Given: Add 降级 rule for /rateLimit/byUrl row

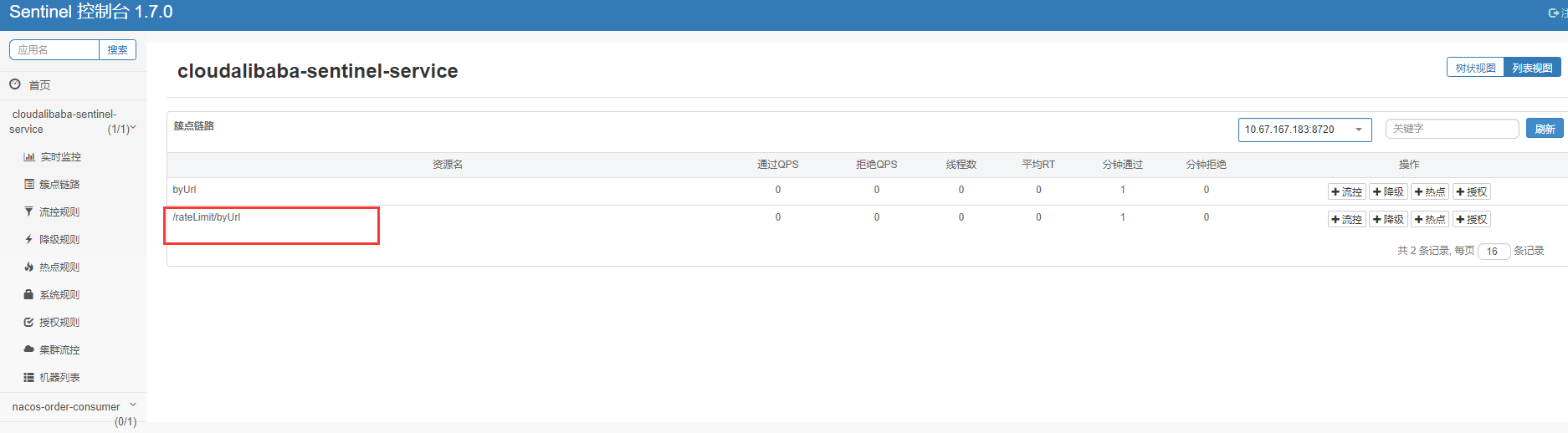Looking at the screenshot, I should tap(1389, 220).
